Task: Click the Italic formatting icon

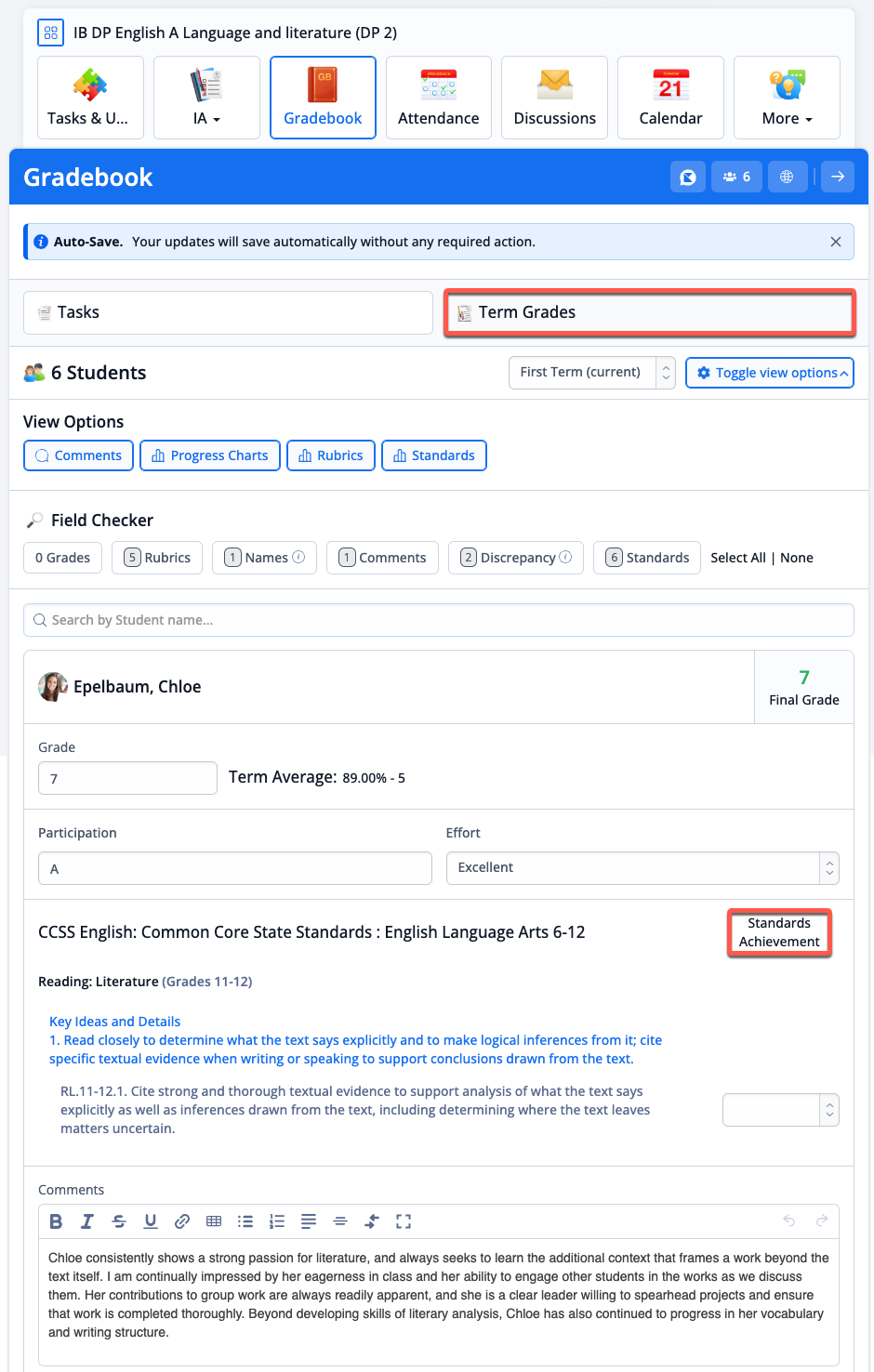Action: (x=87, y=1221)
